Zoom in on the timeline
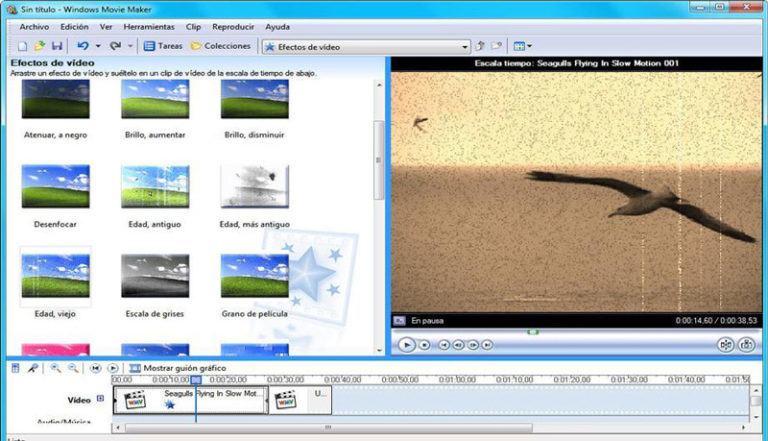Image resolution: width=768 pixels, height=441 pixels. (x=56, y=368)
